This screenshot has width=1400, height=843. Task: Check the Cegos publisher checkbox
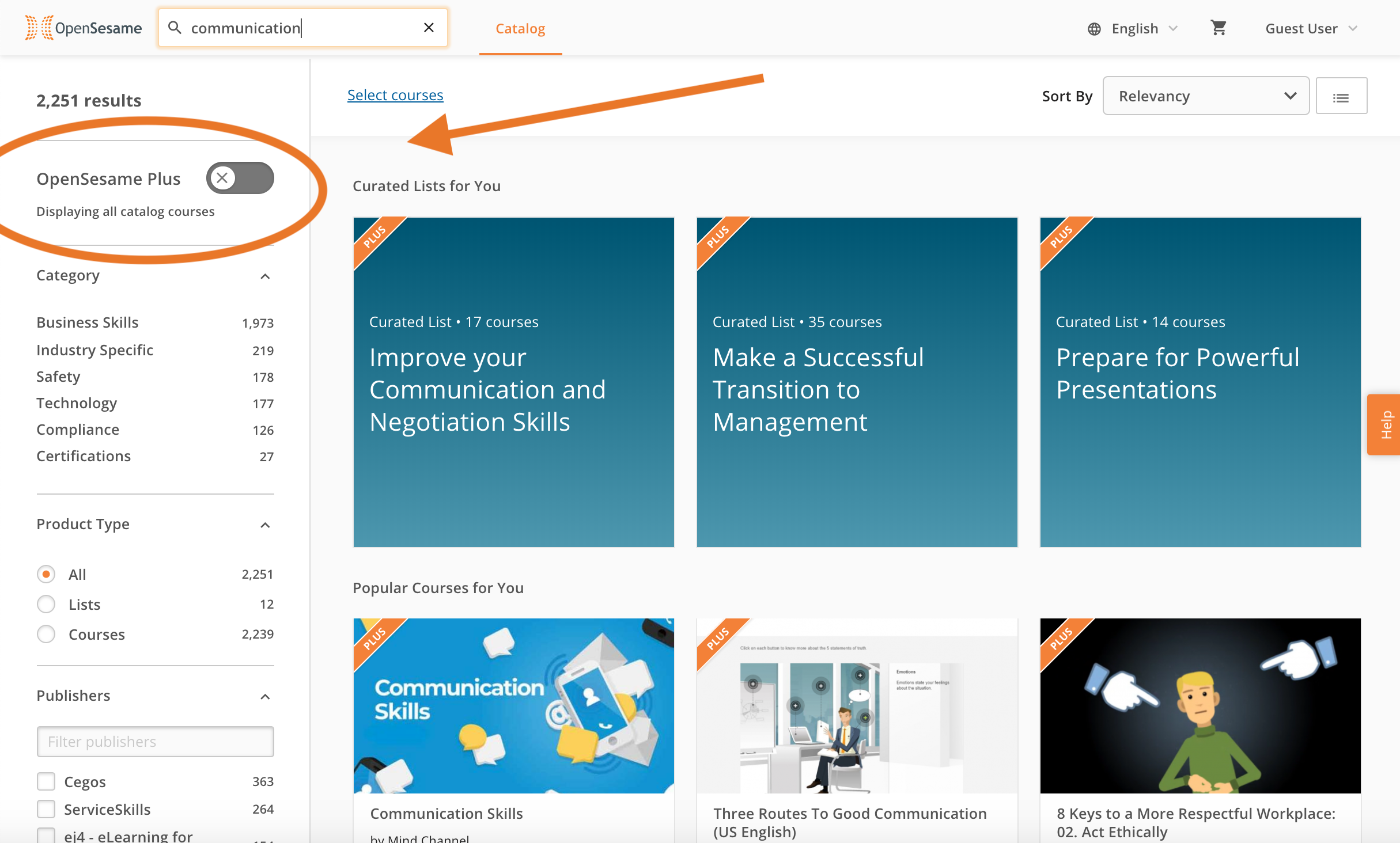click(x=46, y=781)
